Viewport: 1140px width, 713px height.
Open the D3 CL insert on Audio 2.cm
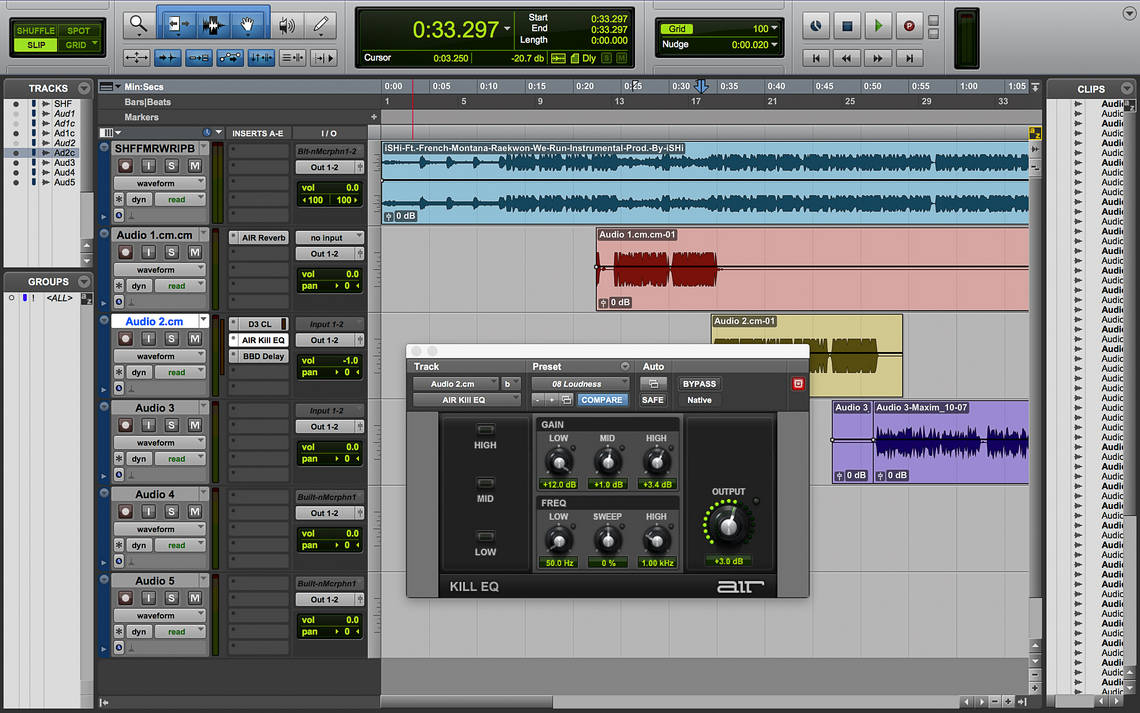tap(260, 324)
